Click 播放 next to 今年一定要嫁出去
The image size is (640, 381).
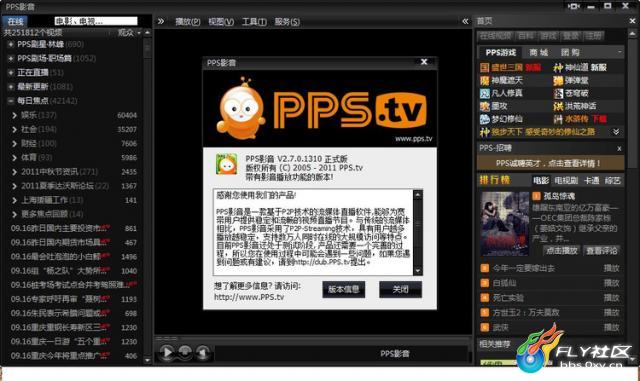pyautogui.click(x=611, y=268)
